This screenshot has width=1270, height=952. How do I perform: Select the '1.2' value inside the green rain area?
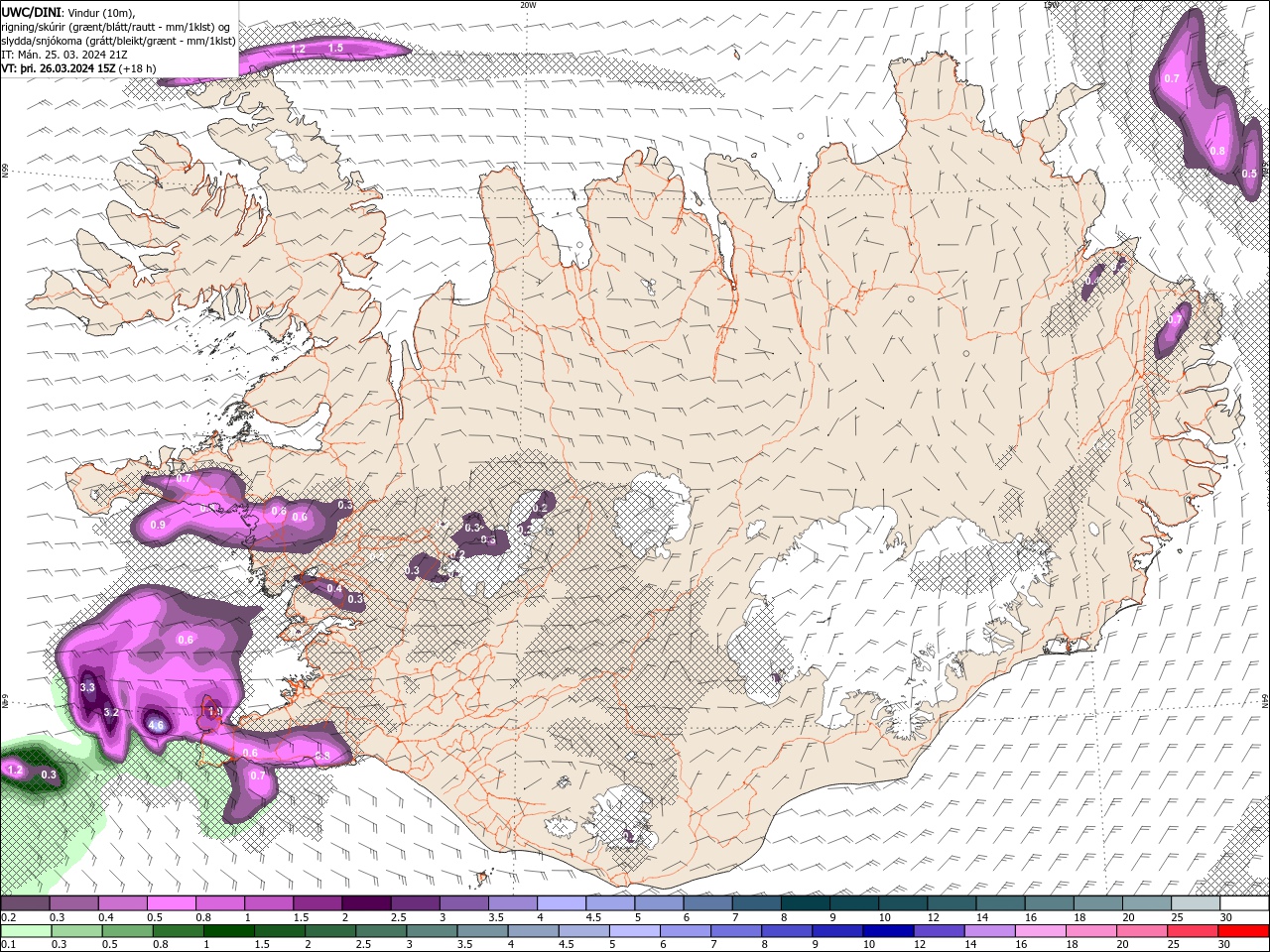pos(15,770)
